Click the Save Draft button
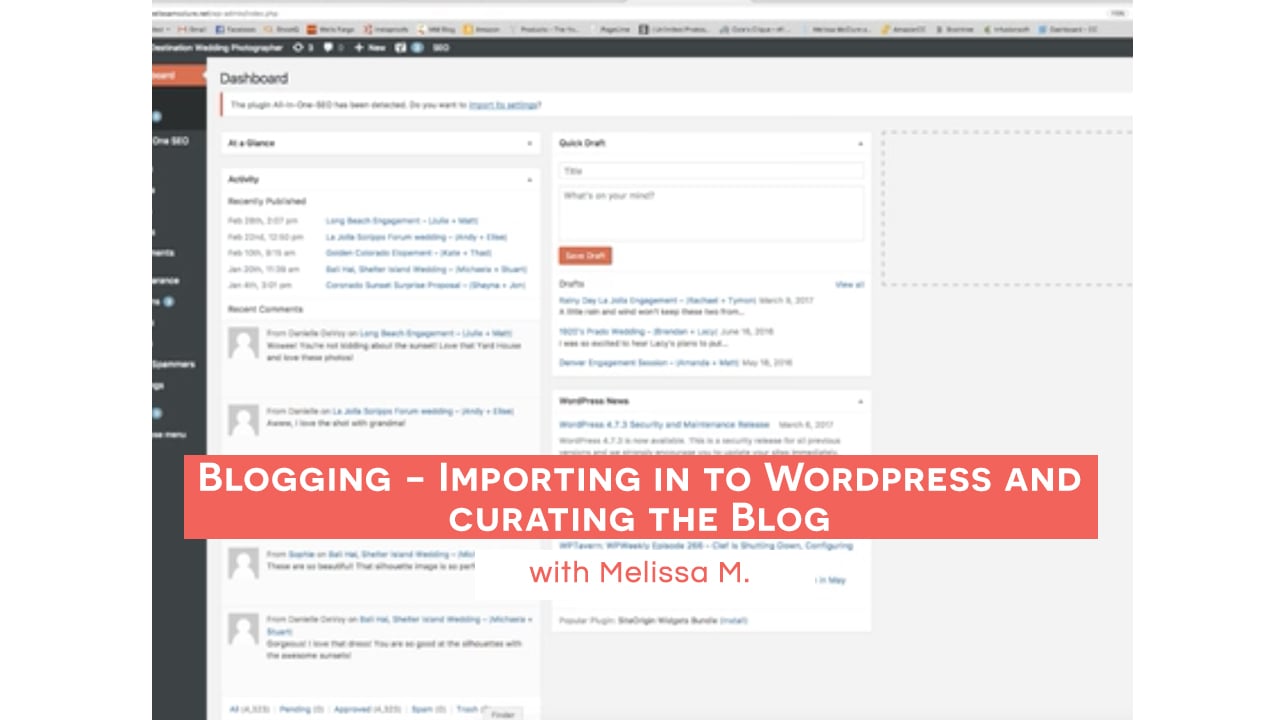 [585, 256]
